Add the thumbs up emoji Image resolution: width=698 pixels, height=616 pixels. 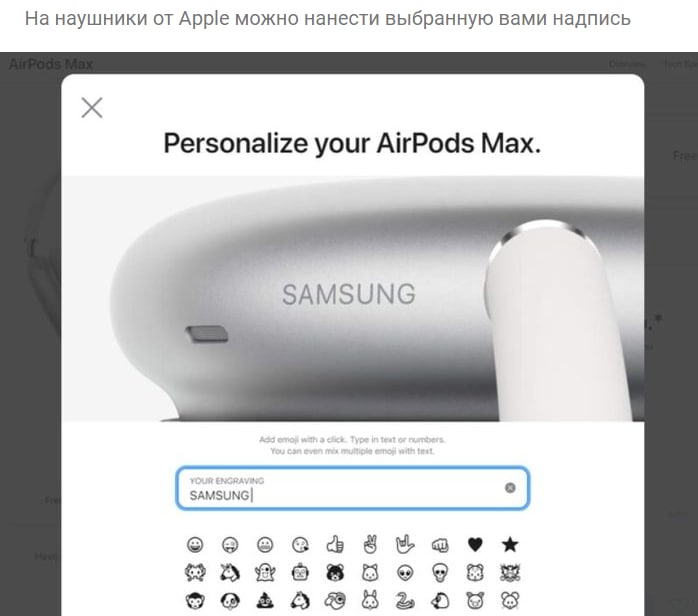click(335, 544)
